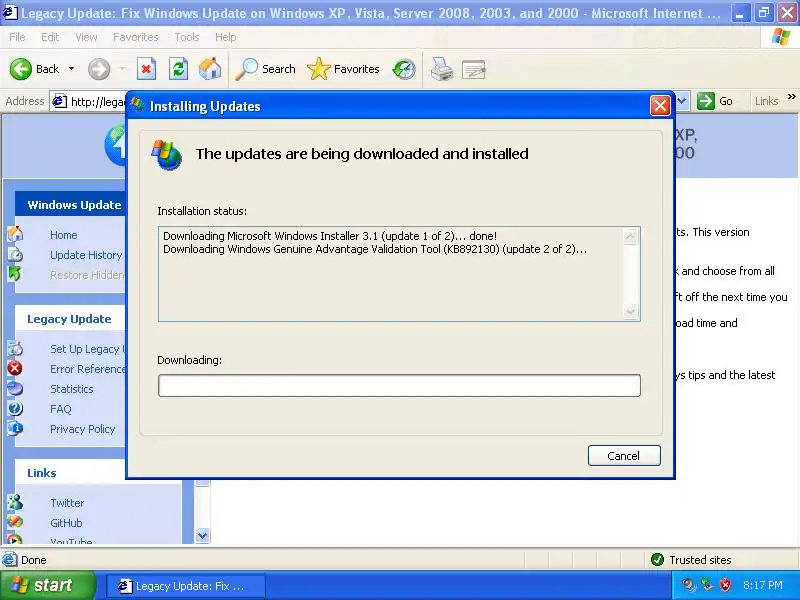Close the Installing Updates dialog
Viewport: 800px width, 600px height.
(660, 106)
